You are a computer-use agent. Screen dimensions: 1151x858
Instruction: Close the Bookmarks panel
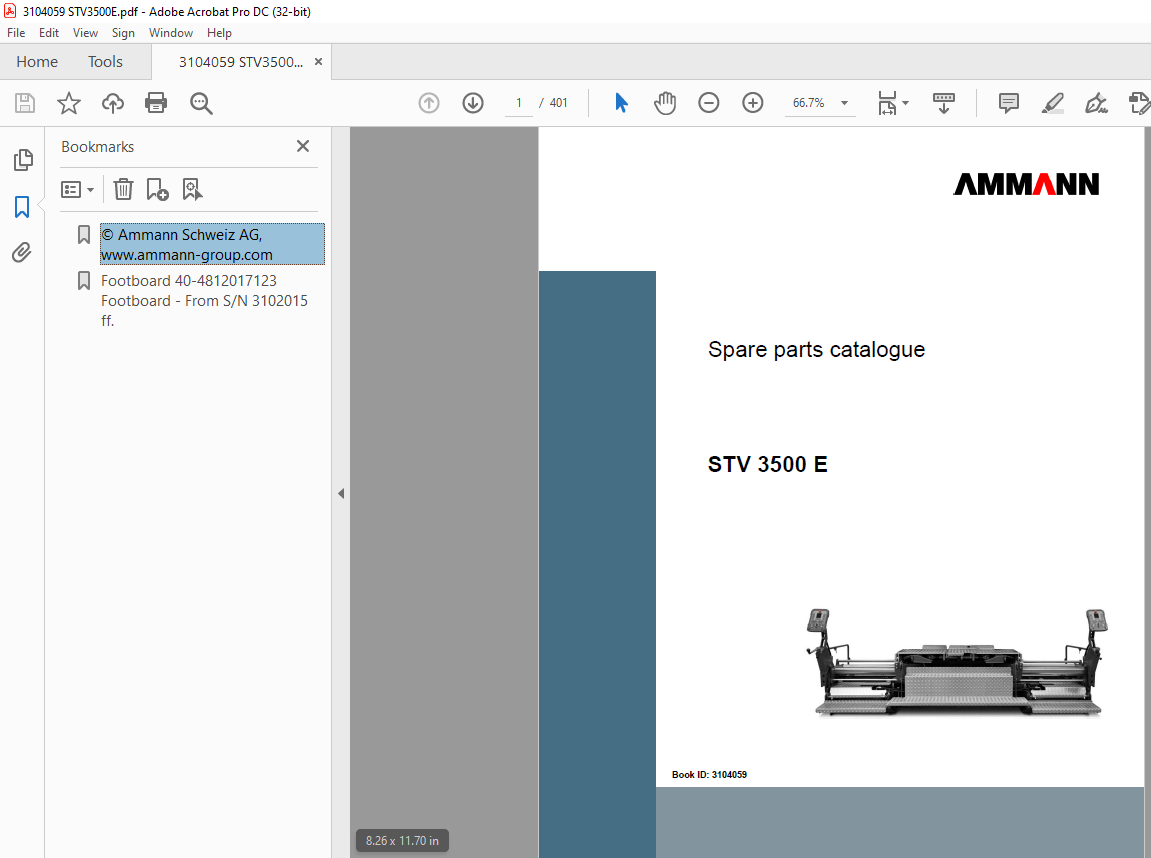302,146
